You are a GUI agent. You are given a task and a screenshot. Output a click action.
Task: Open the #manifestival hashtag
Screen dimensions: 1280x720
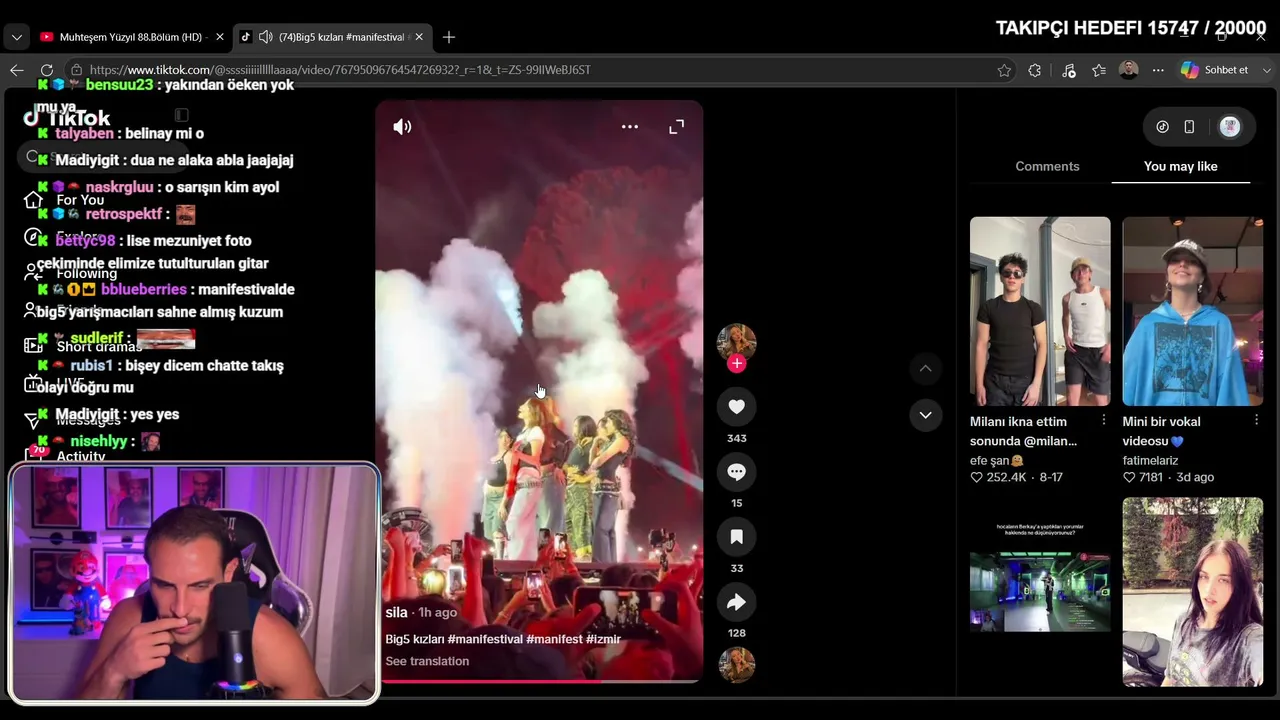pyautogui.click(x=485, y=639)
